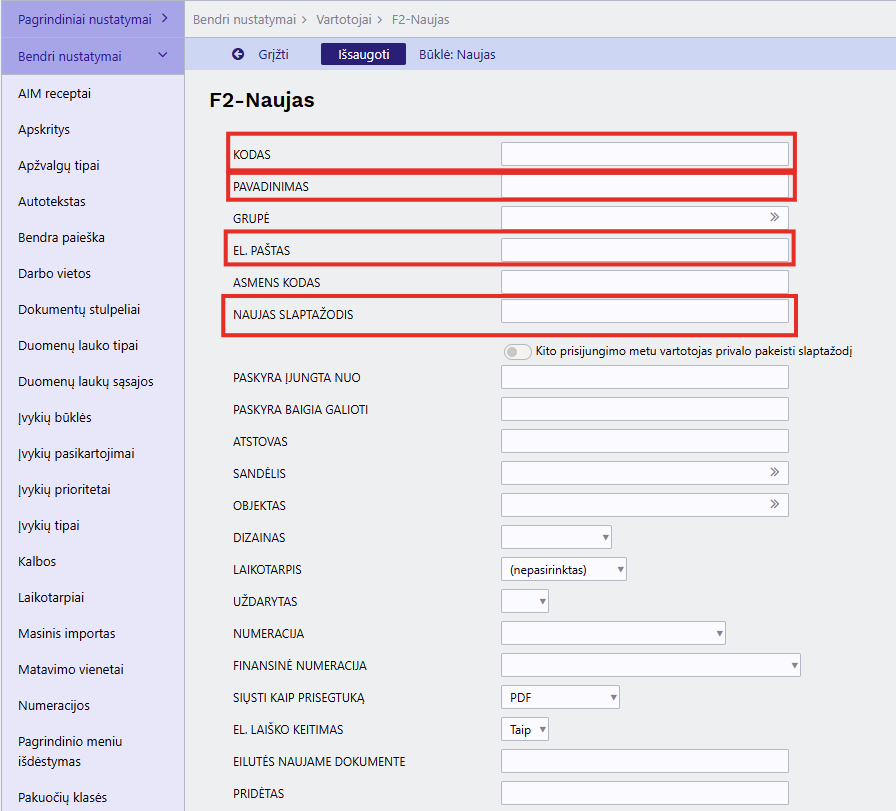
Task: Open Įvykių prioritetai in the sidebar
Action: pyautogui.click(x=64, y=490)
